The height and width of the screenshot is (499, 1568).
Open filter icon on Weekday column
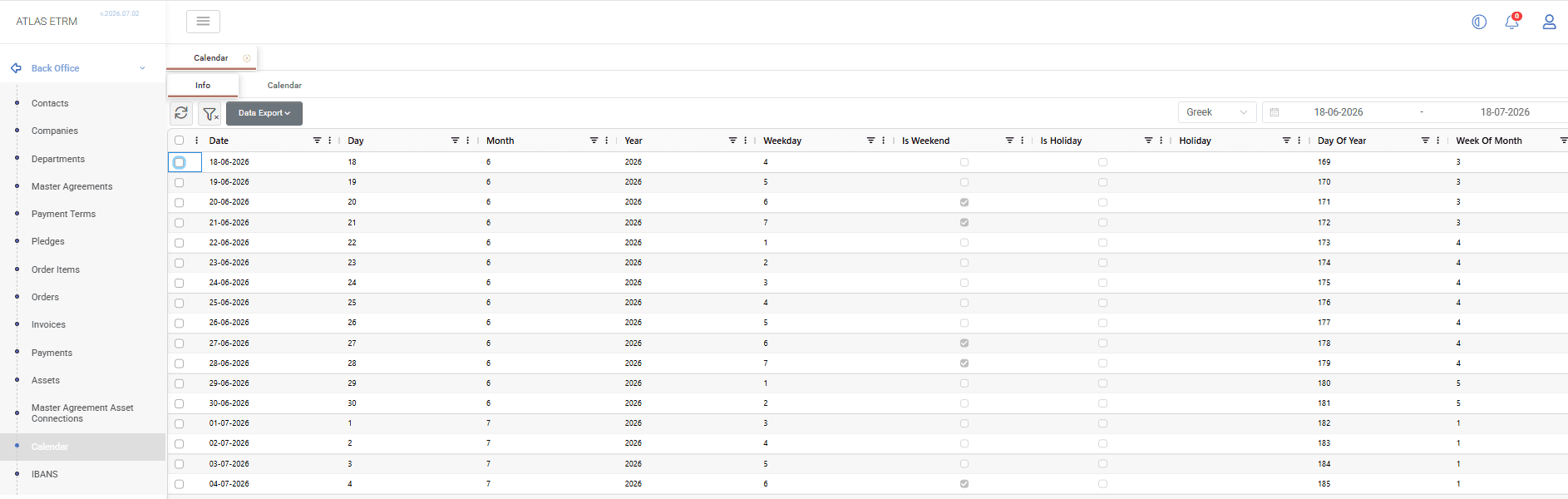click(x=870, y=141)
